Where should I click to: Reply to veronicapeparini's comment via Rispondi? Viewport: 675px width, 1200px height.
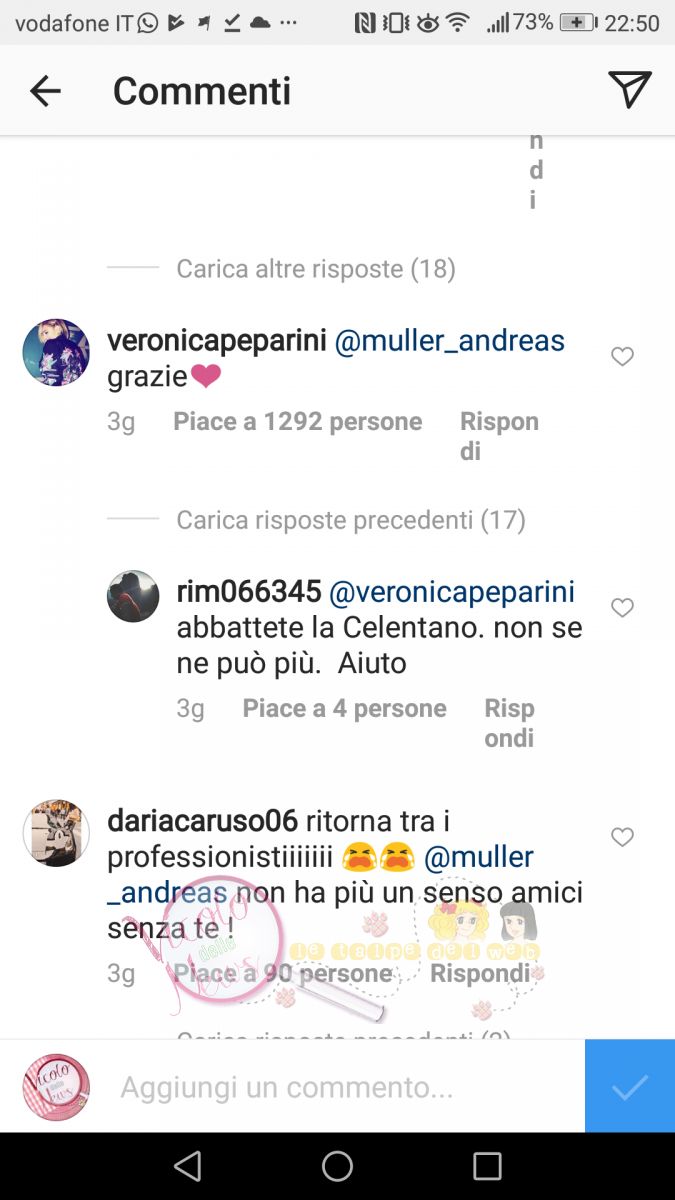(499, 436)
